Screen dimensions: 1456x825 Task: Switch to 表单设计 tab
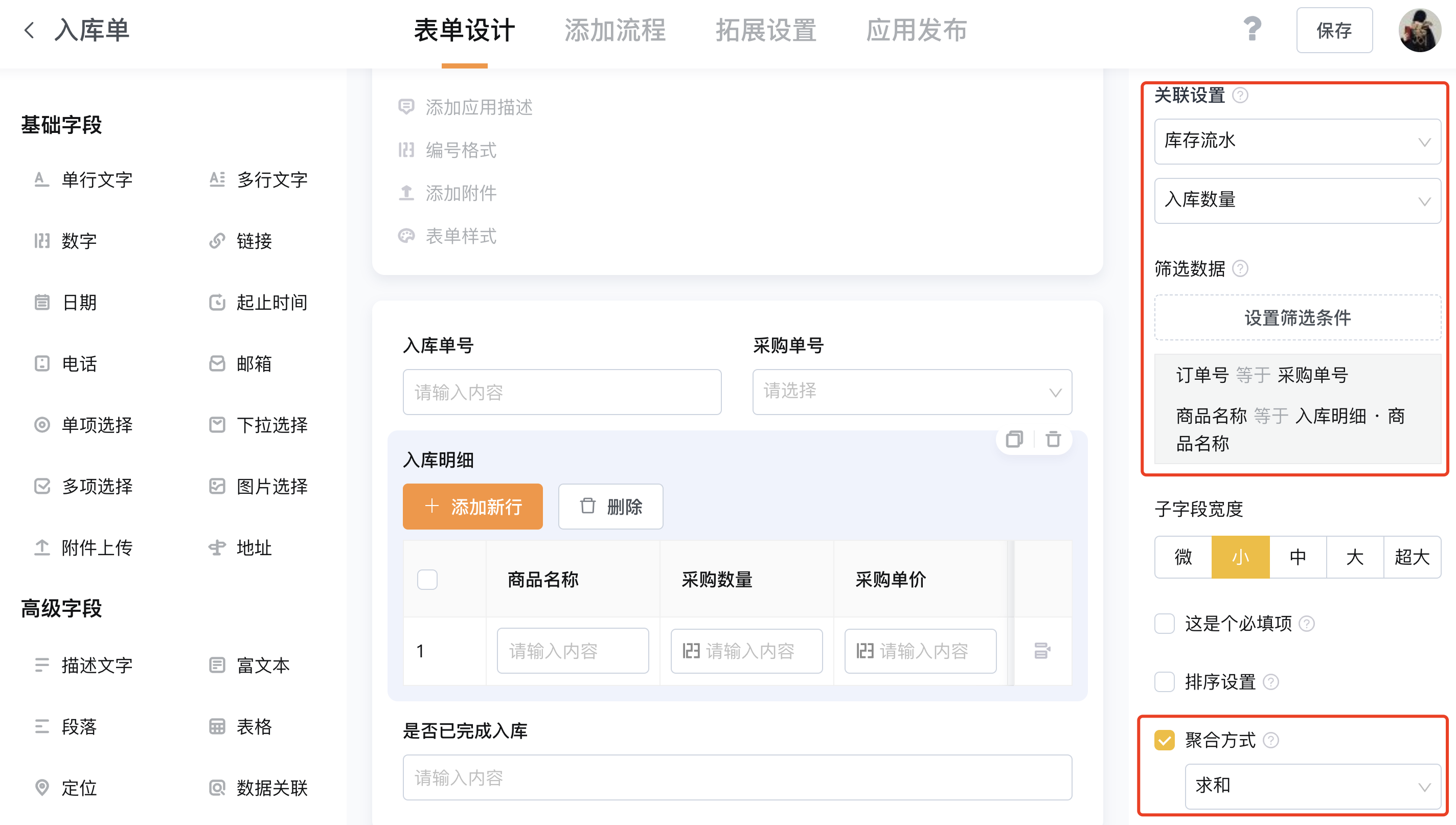tap(465, 30)
